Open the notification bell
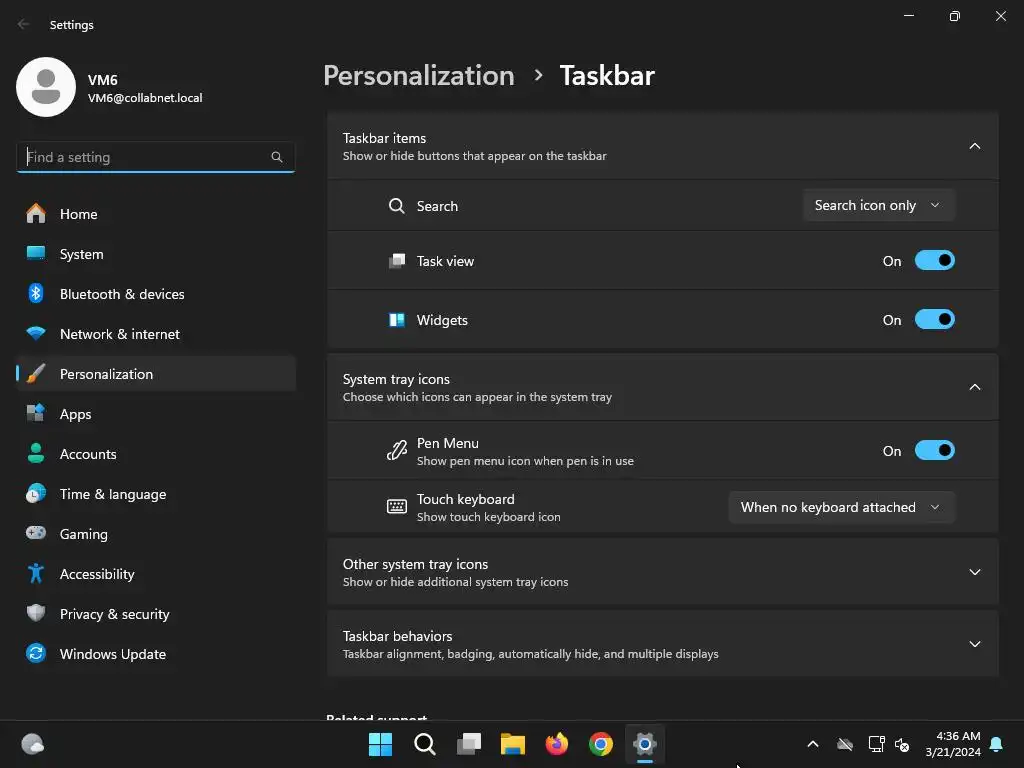 coord(997,744)
